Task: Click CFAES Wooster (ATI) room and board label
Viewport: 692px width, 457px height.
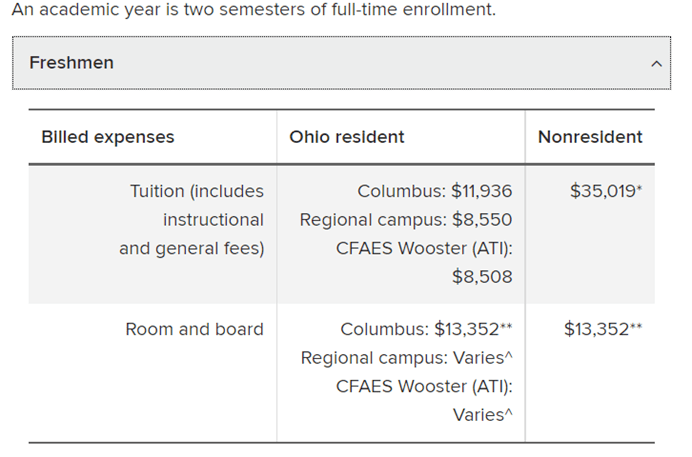Action: pos(424,386)
